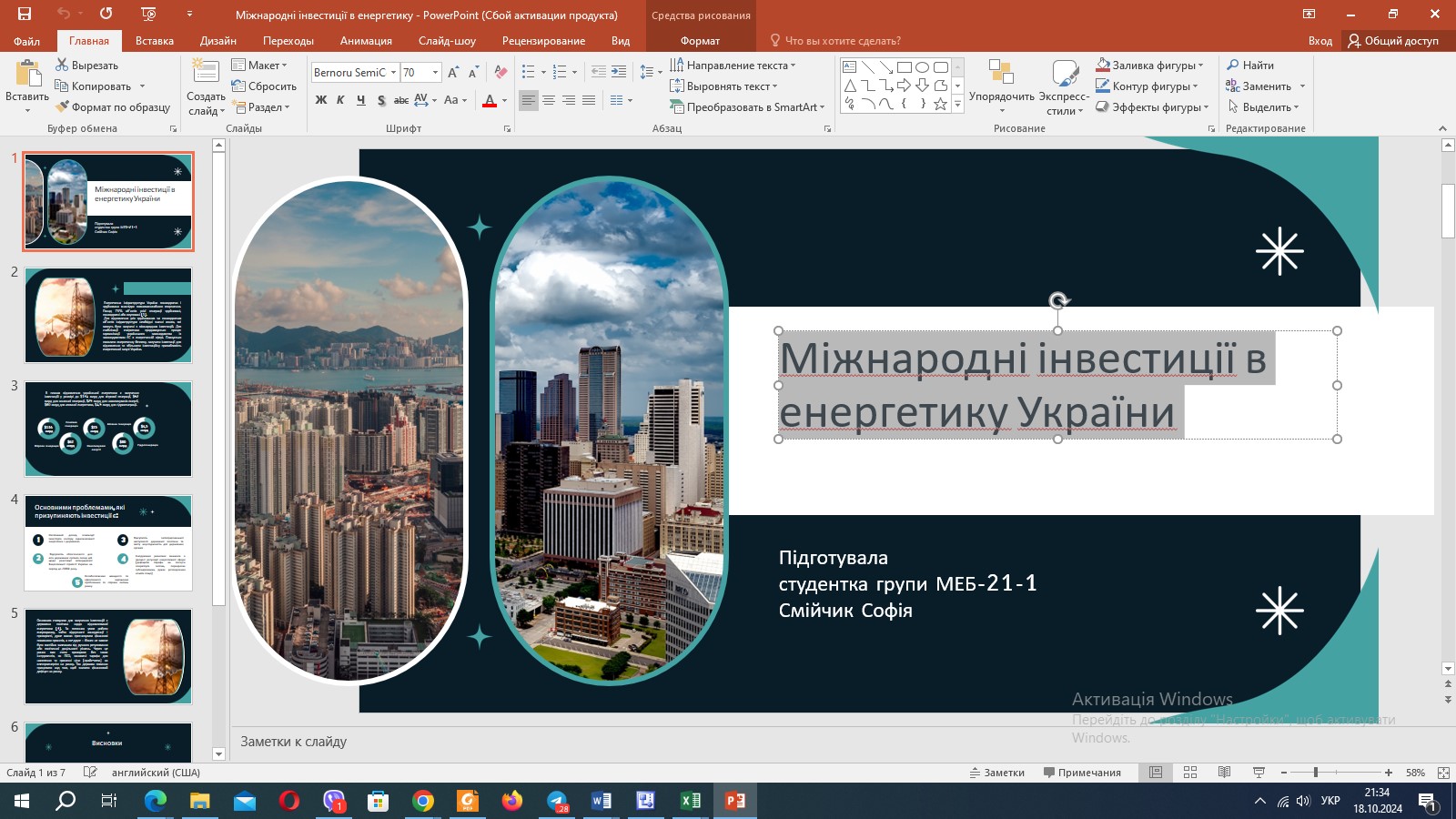
Task: Open the font size dropdown
Action: 435,73
